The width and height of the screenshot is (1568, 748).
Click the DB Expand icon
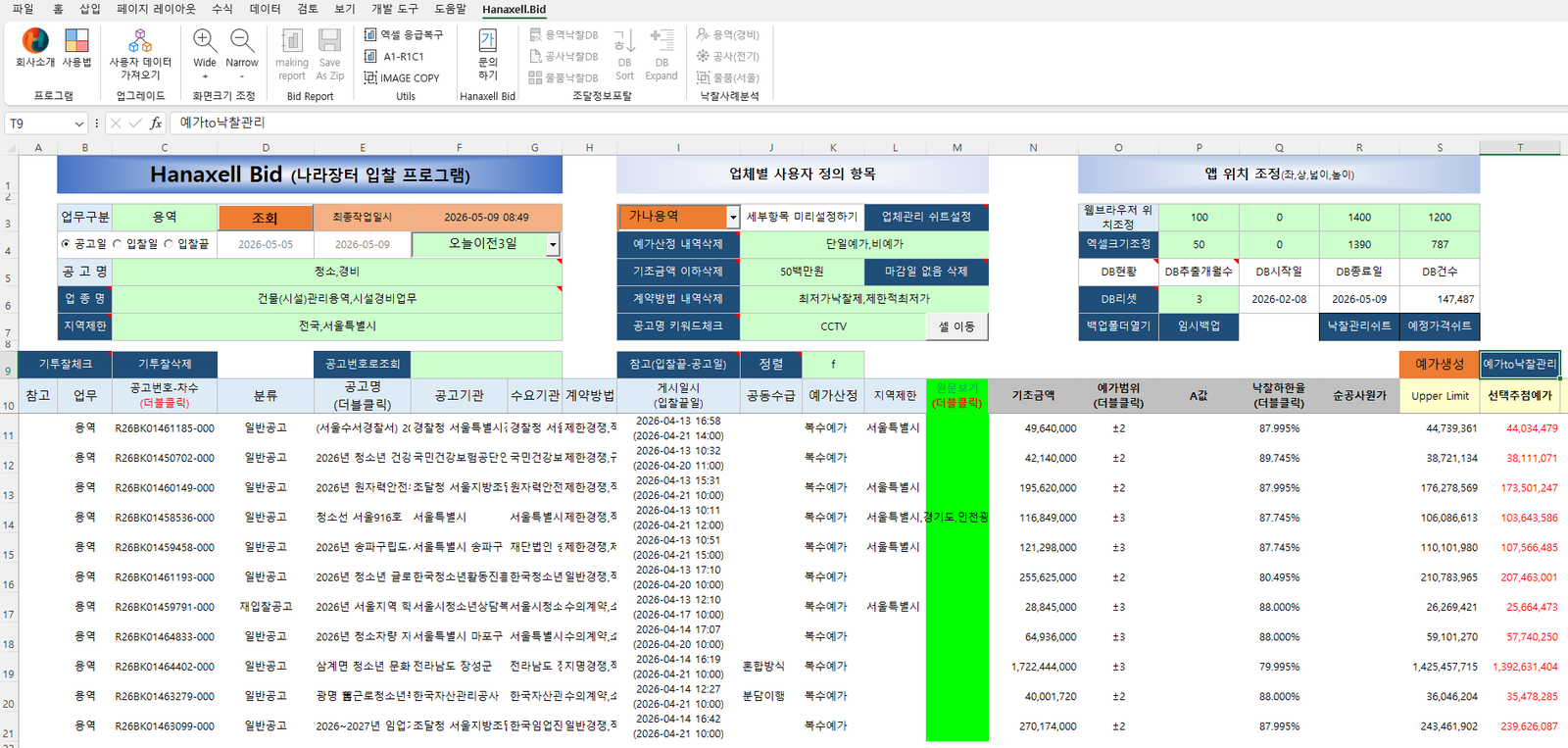(661, 54)
